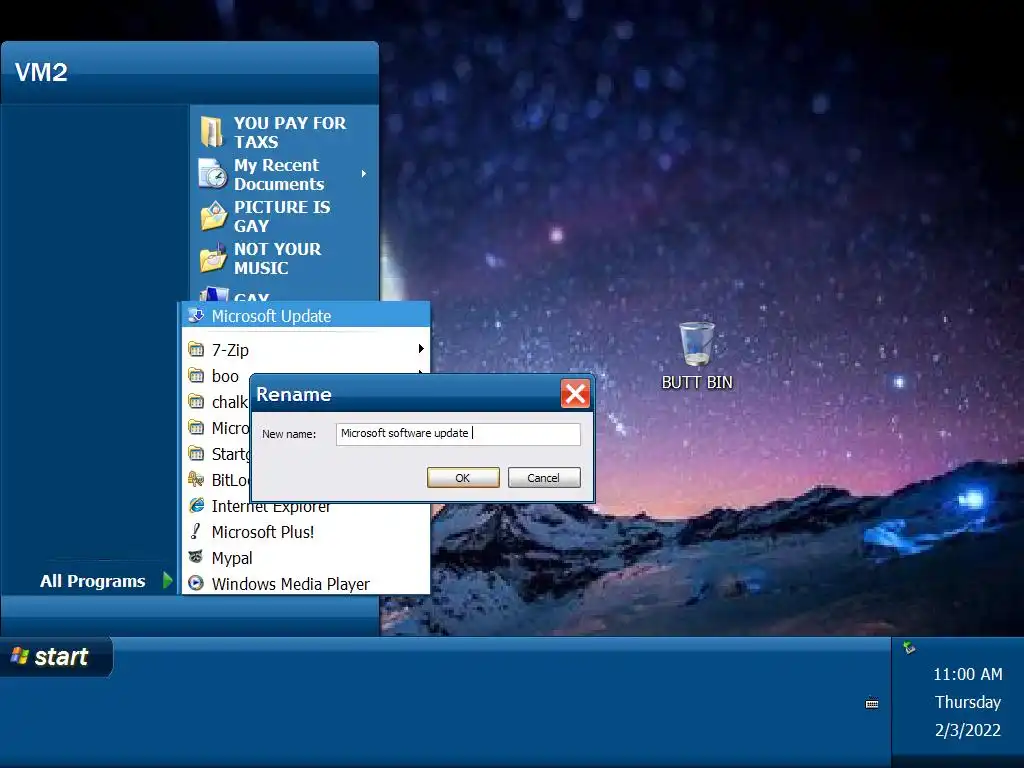This screenshot has height=768, width=1024.
Task: Click inside the New name text field
Action: tap(458, 434)
